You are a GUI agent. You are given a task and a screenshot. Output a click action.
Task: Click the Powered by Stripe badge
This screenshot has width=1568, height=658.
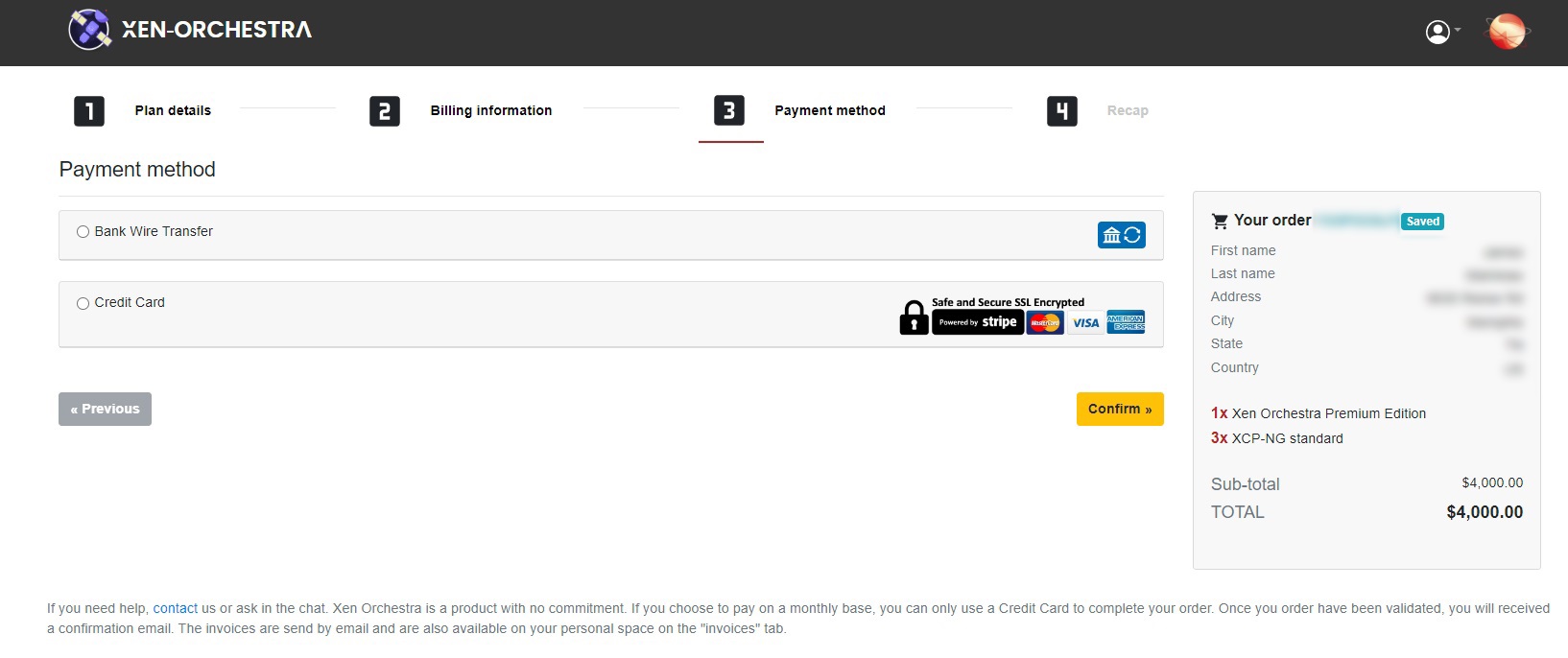977,322
